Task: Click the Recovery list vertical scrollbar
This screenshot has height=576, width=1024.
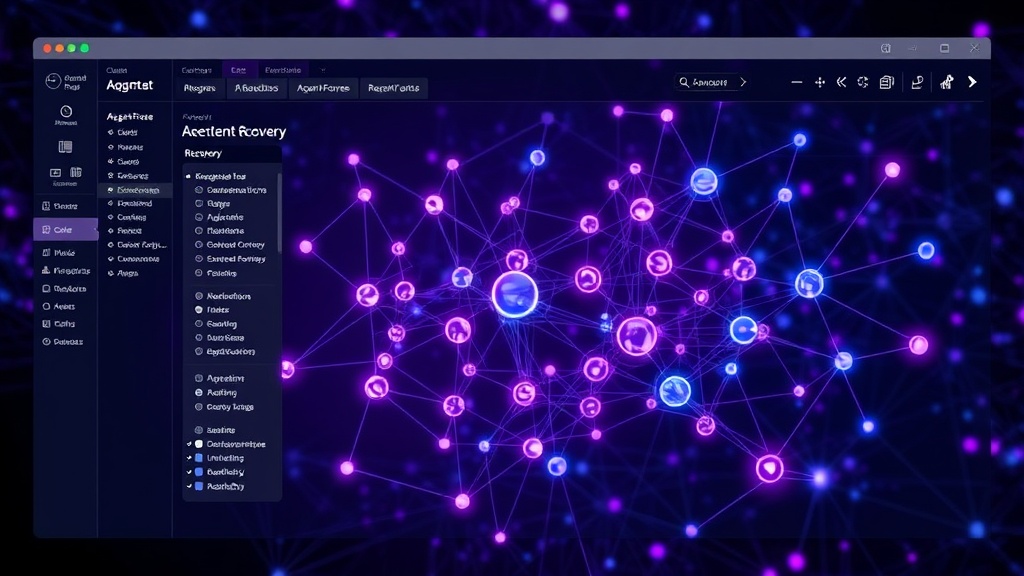Action: pos(280,212)
